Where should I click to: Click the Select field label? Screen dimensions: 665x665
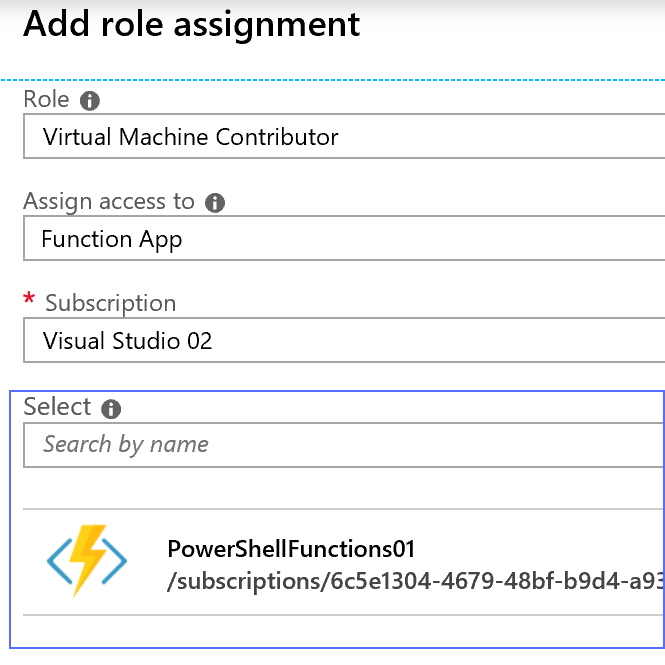point(57,407)
